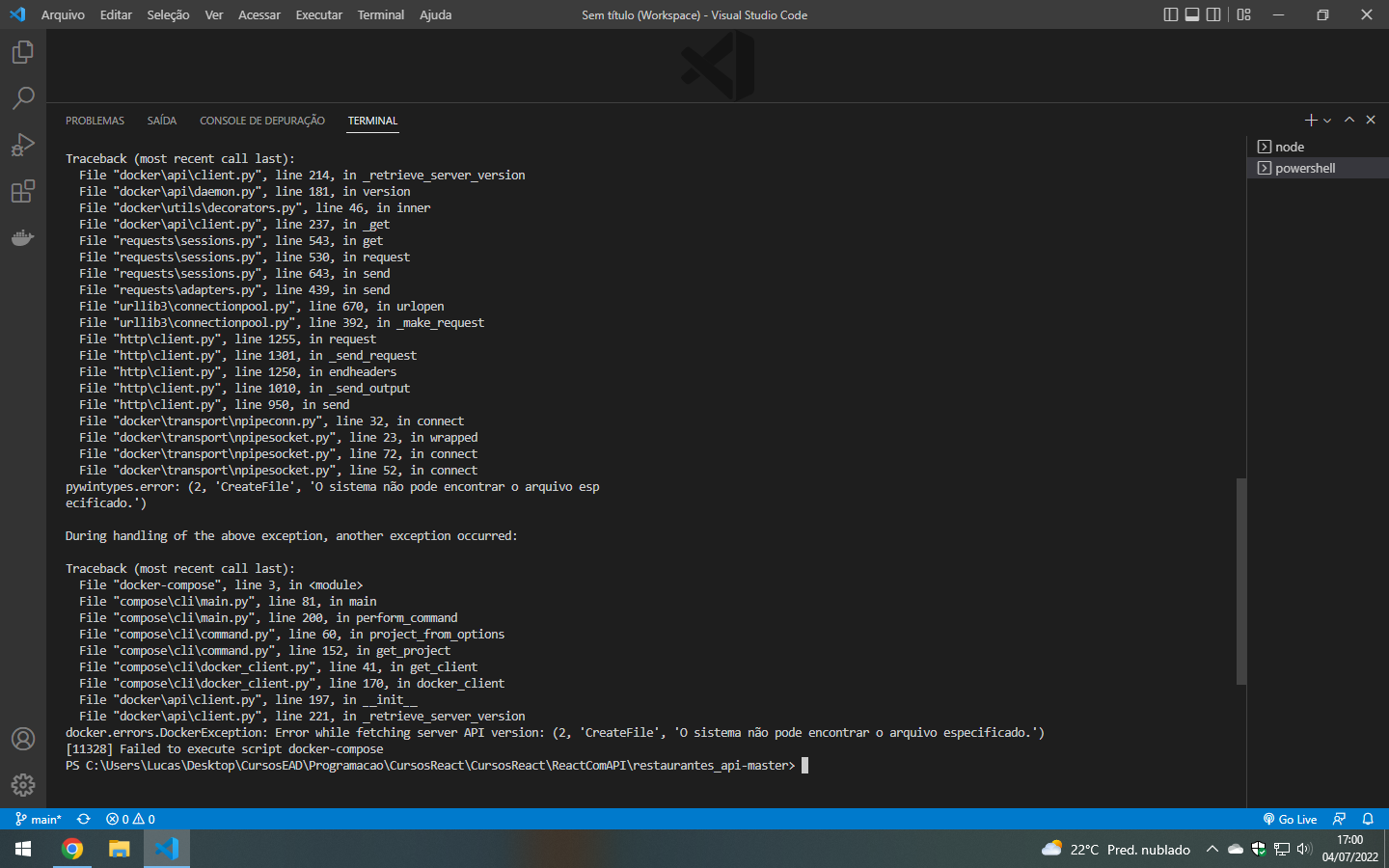Open the launch profile dropdown arrow
The height and width of the screenshot is (868, 1389).
[1328, 121]
